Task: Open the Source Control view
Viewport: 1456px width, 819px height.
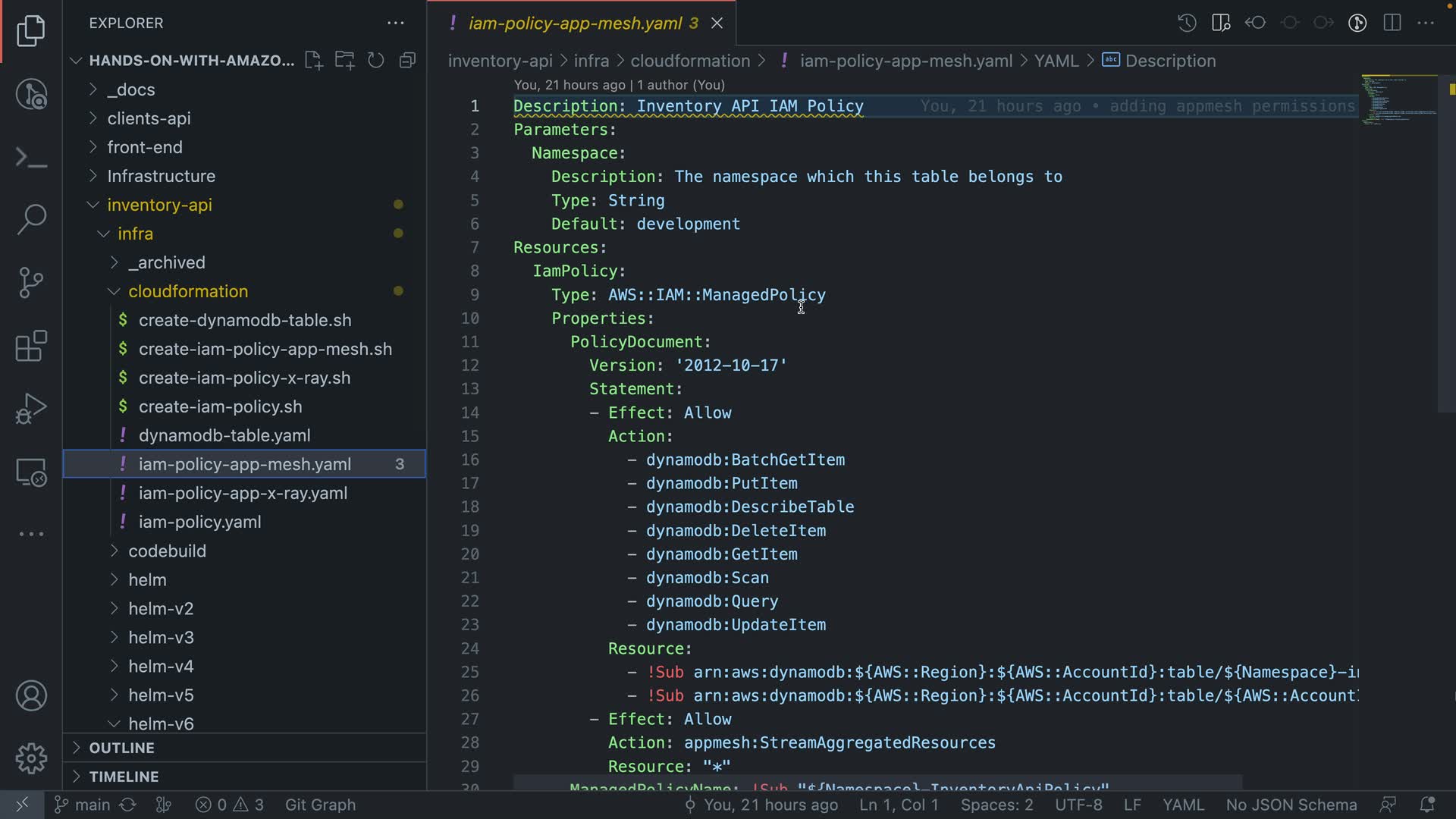Action: 31,282
